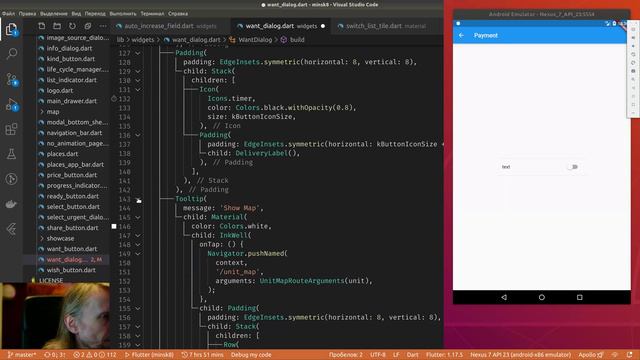Fold code at line 127
Screen dimensions: 640x360
pos(138,53)
